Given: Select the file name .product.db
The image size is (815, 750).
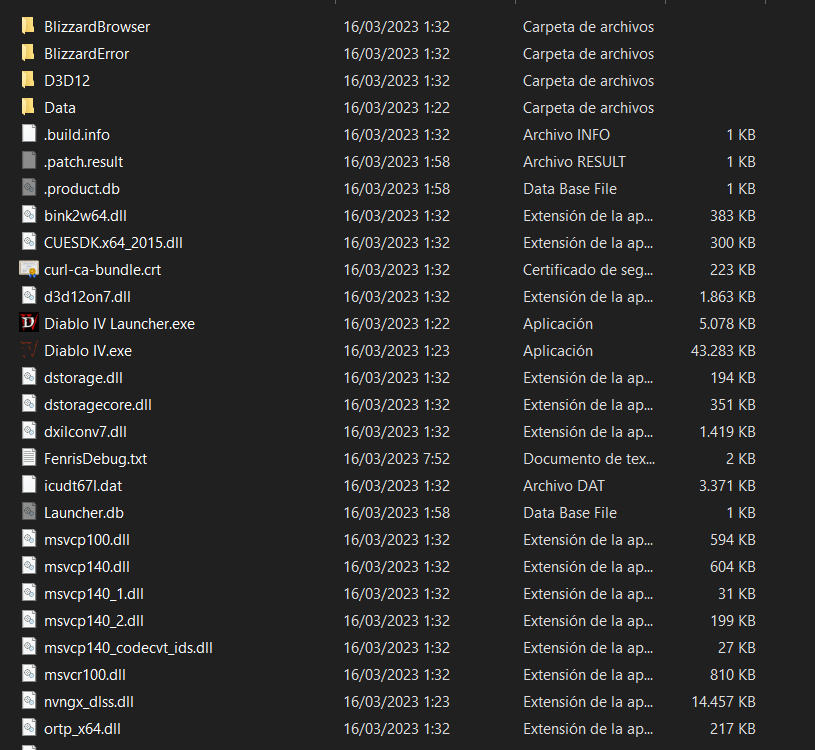Looking at the screenshot, I should click(x=82, y=189).
